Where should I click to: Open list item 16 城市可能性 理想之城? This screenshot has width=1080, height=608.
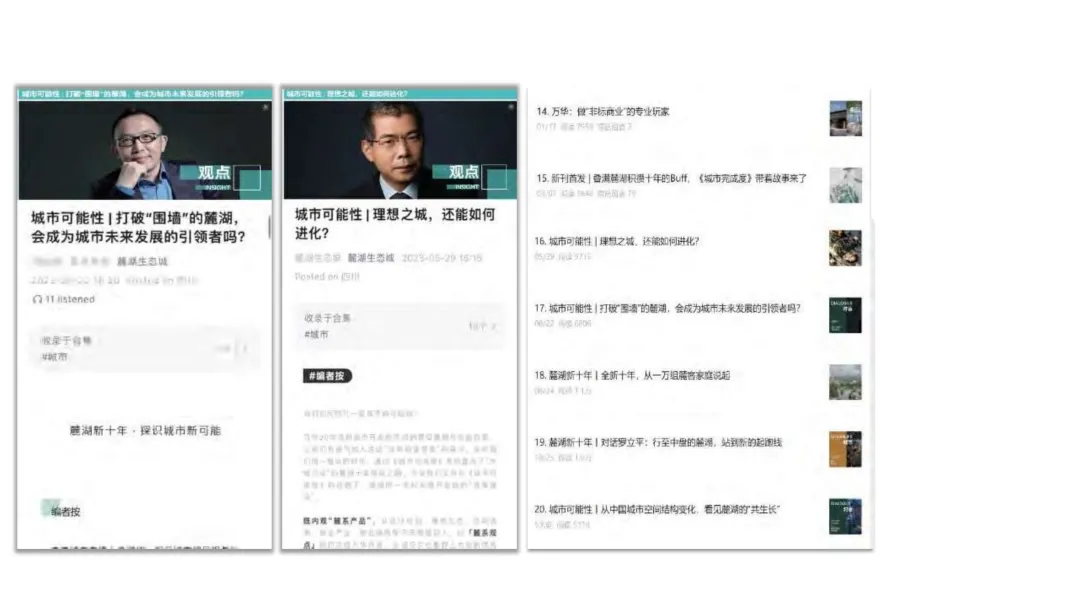pos(616,241)
